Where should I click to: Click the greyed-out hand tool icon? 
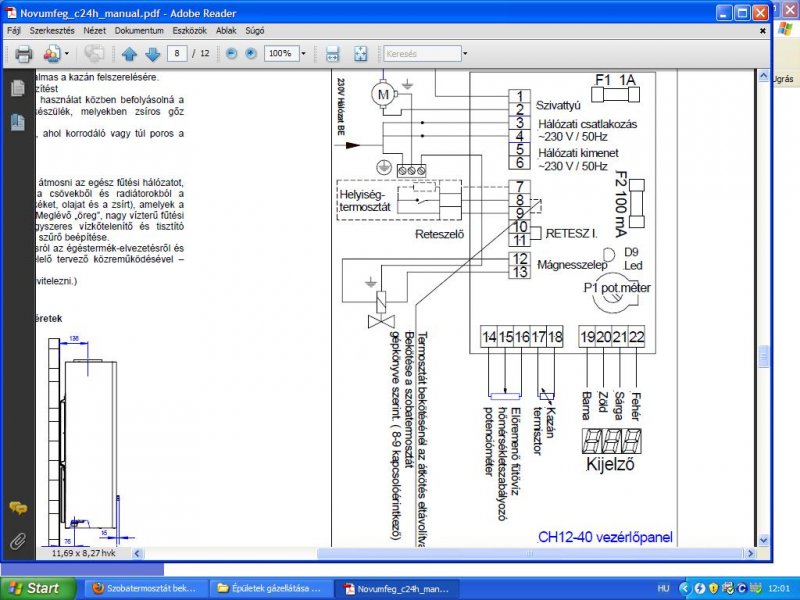(x=94, y=54)
